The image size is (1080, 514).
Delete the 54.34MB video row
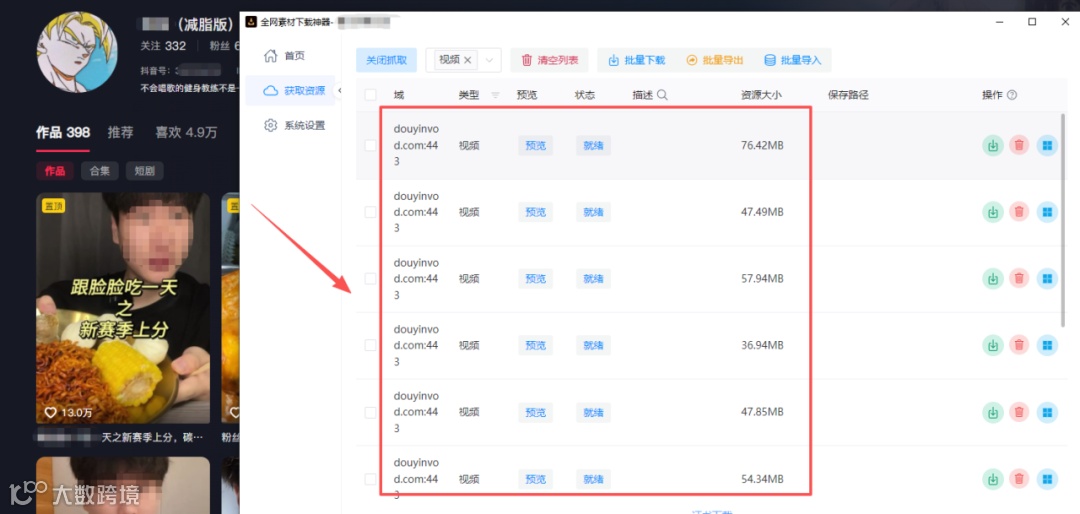[x=1019, y=479]
